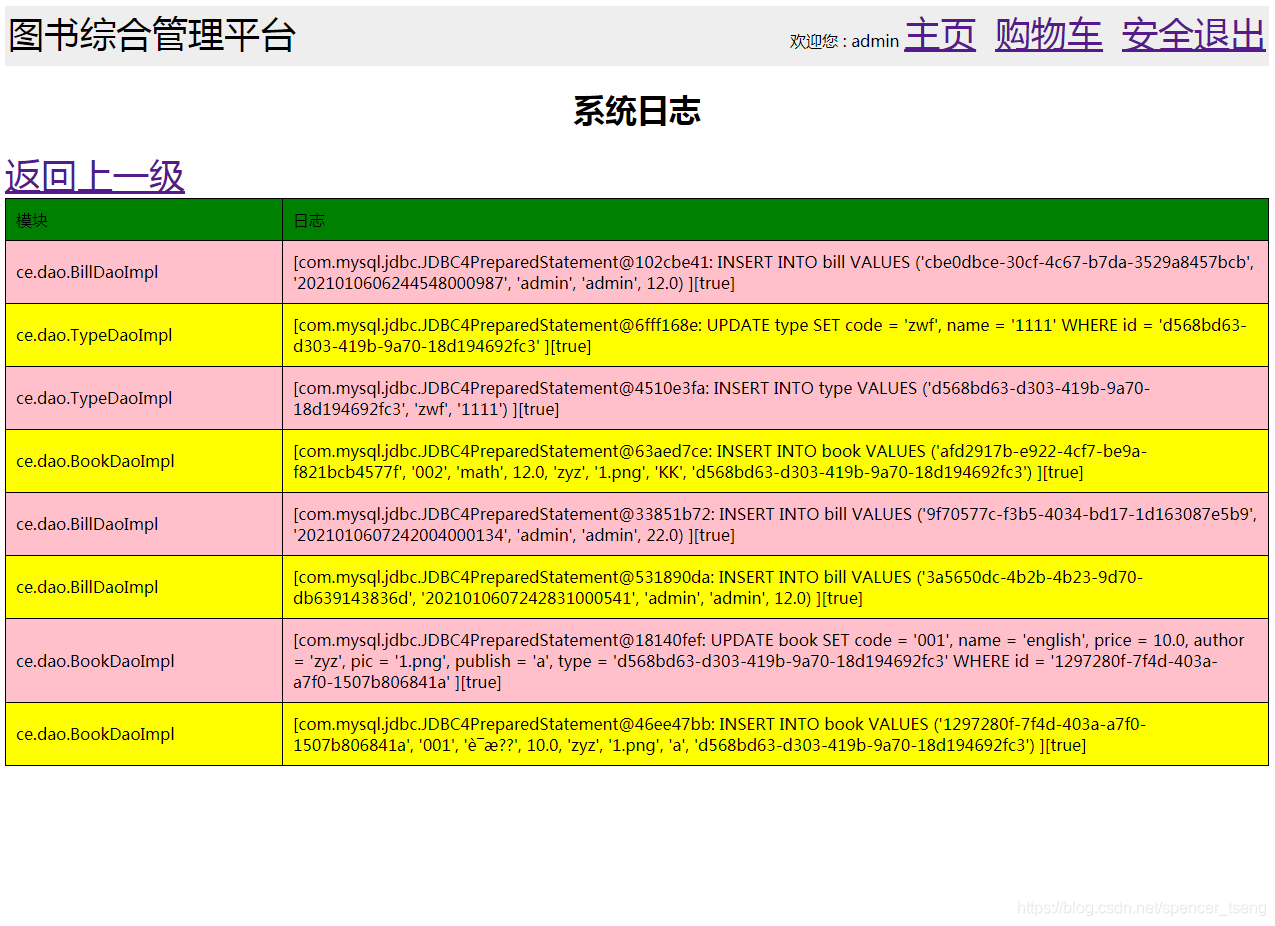Image resolution: width=1275 pixels, height=926 pixels.
Task: Click module cell beside the @33851b72 log
Action: (x=144, y=524)
